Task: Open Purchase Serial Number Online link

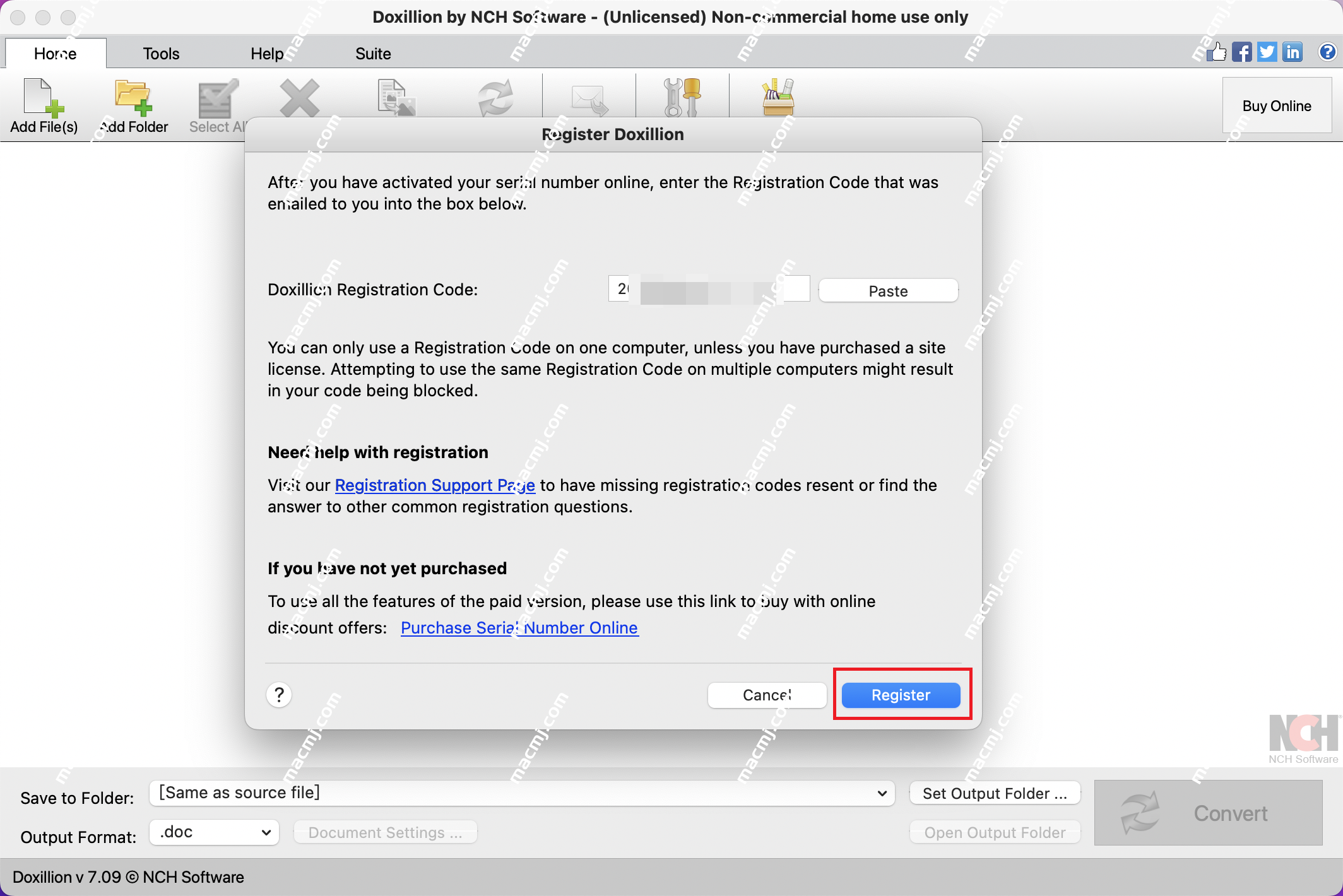Action: (x=519, y=628)
